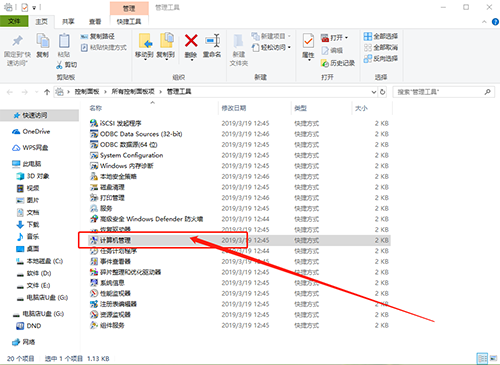
Task: Open the Open (打开) dropdown arrow in ribbon
Action: coord(347,38)
